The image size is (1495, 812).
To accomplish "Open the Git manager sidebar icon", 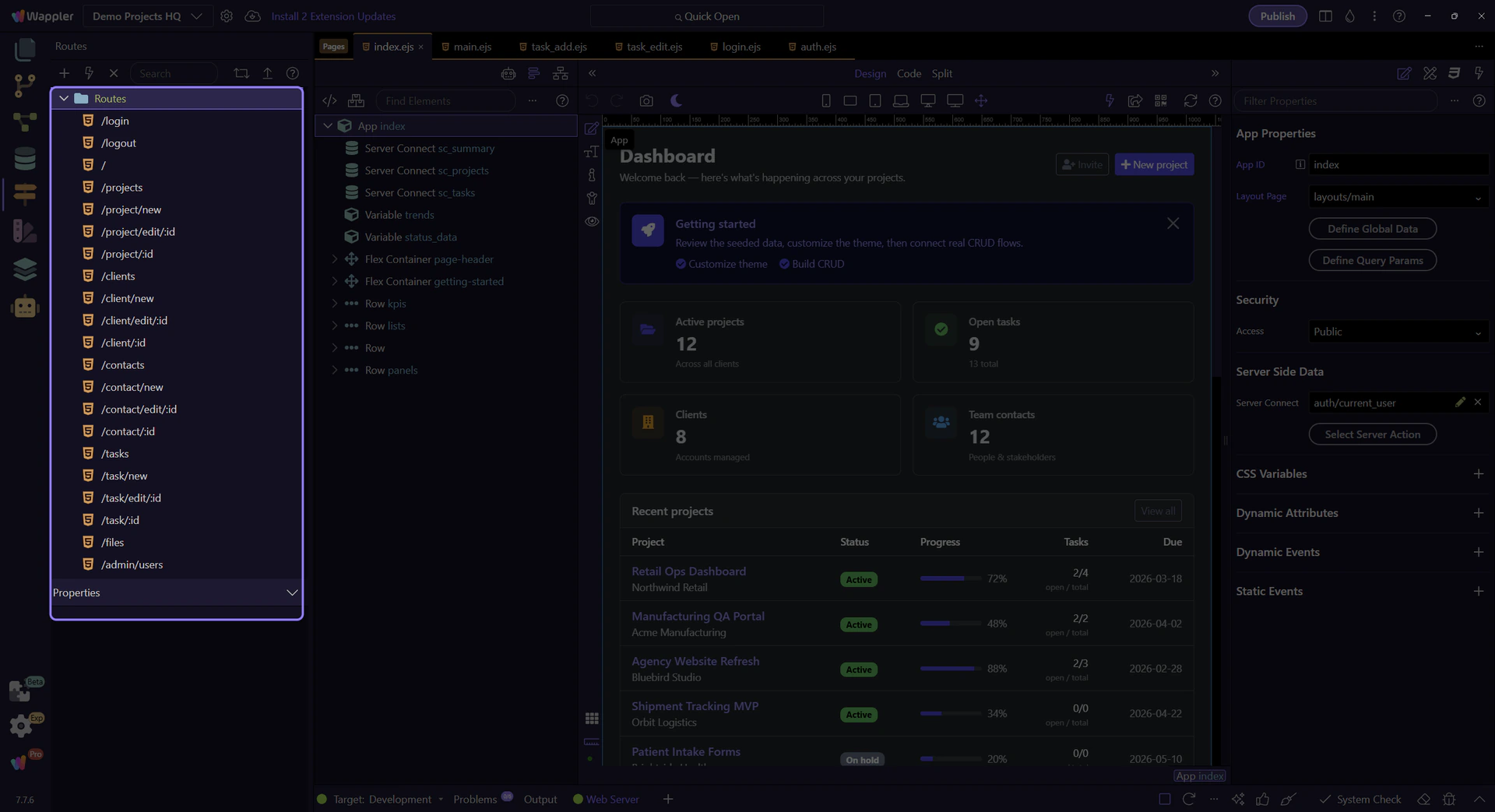I will (x=25, y=85).
